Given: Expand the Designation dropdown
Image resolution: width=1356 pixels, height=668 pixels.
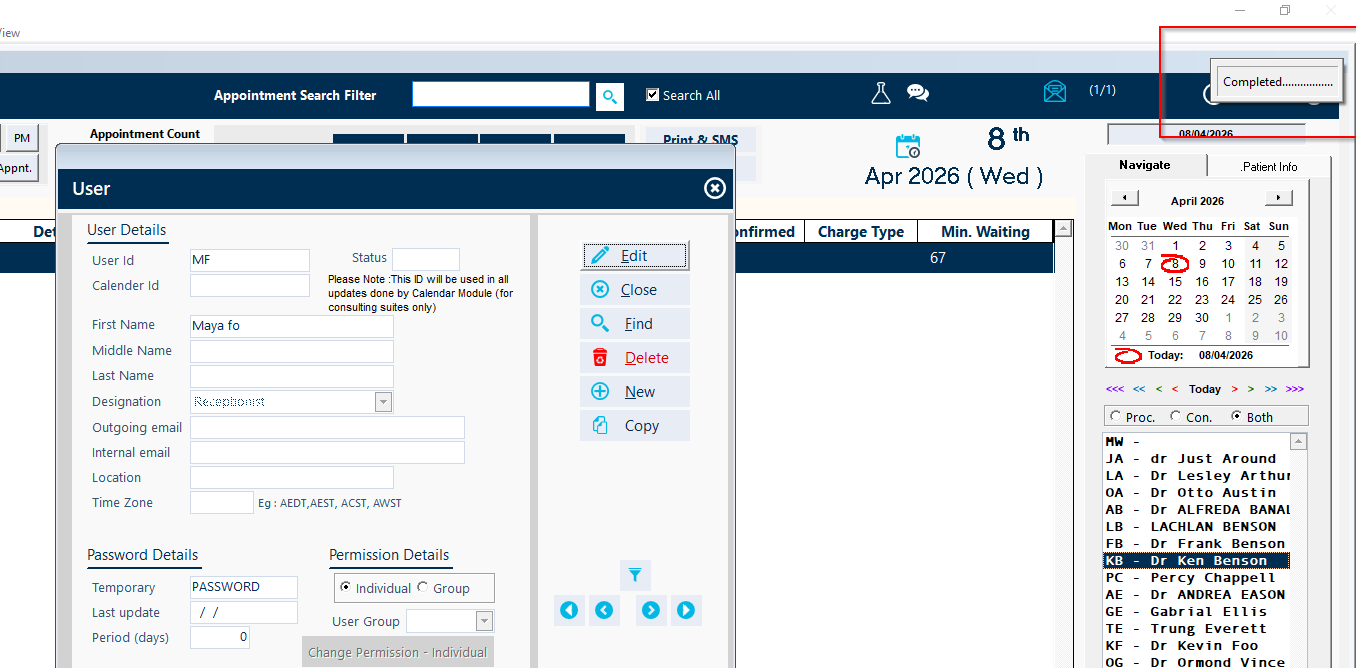Looking at the screenshot, I should [383, 402].
